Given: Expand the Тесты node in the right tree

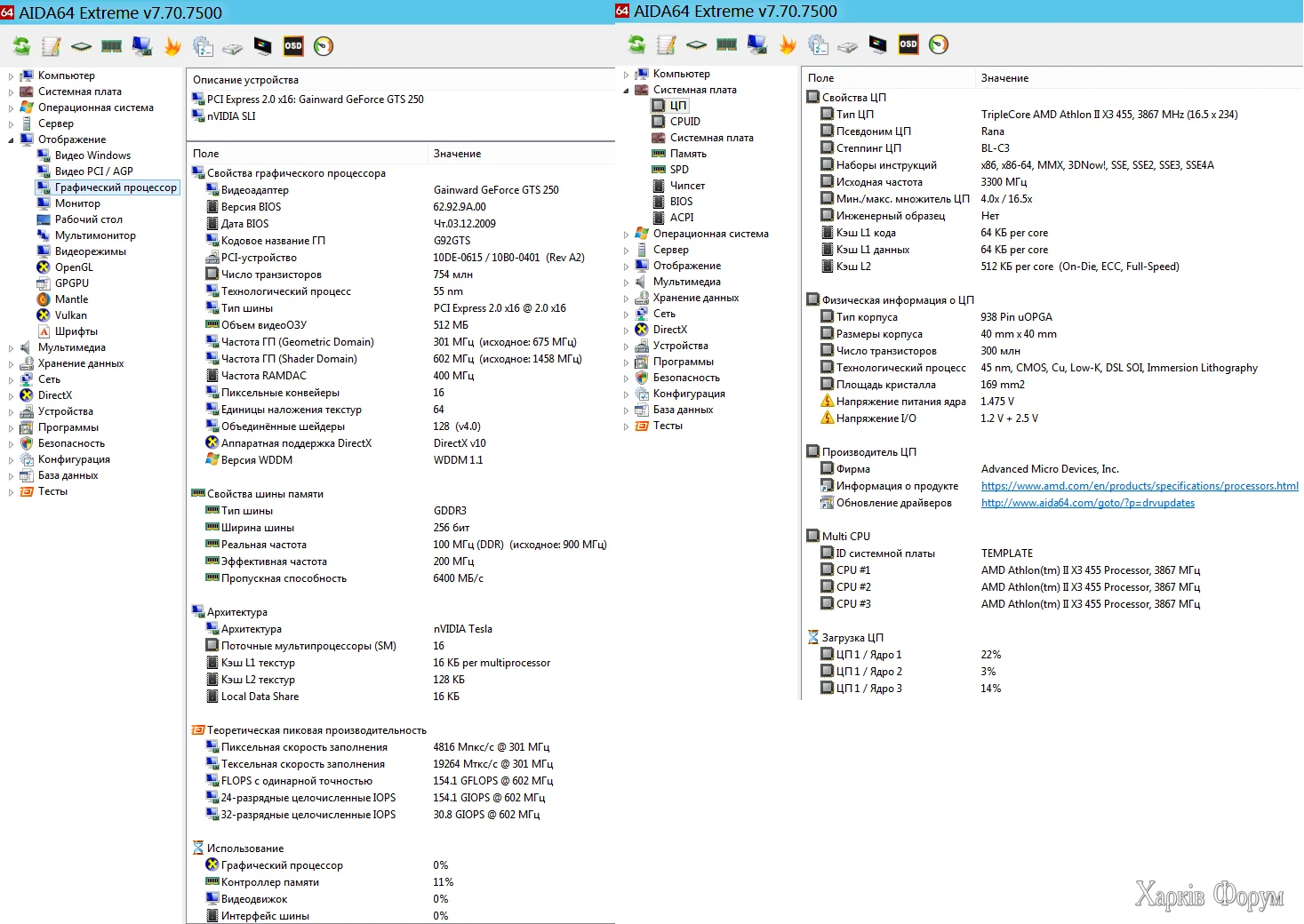Looking at the screenshot, I should 626,426.
